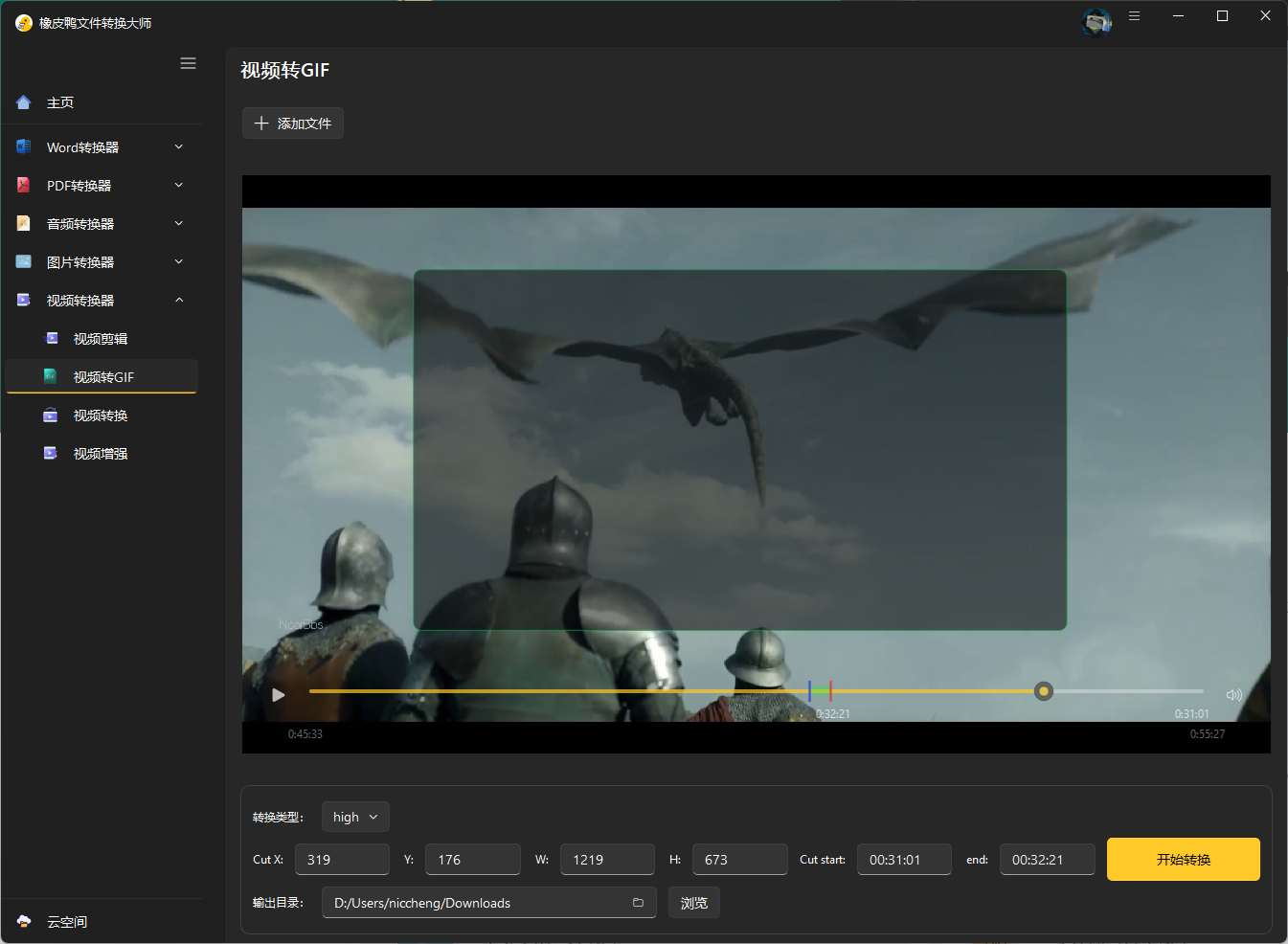Click the end time field 00:32:21
Screen dimensions: 1288x944
1048,859
